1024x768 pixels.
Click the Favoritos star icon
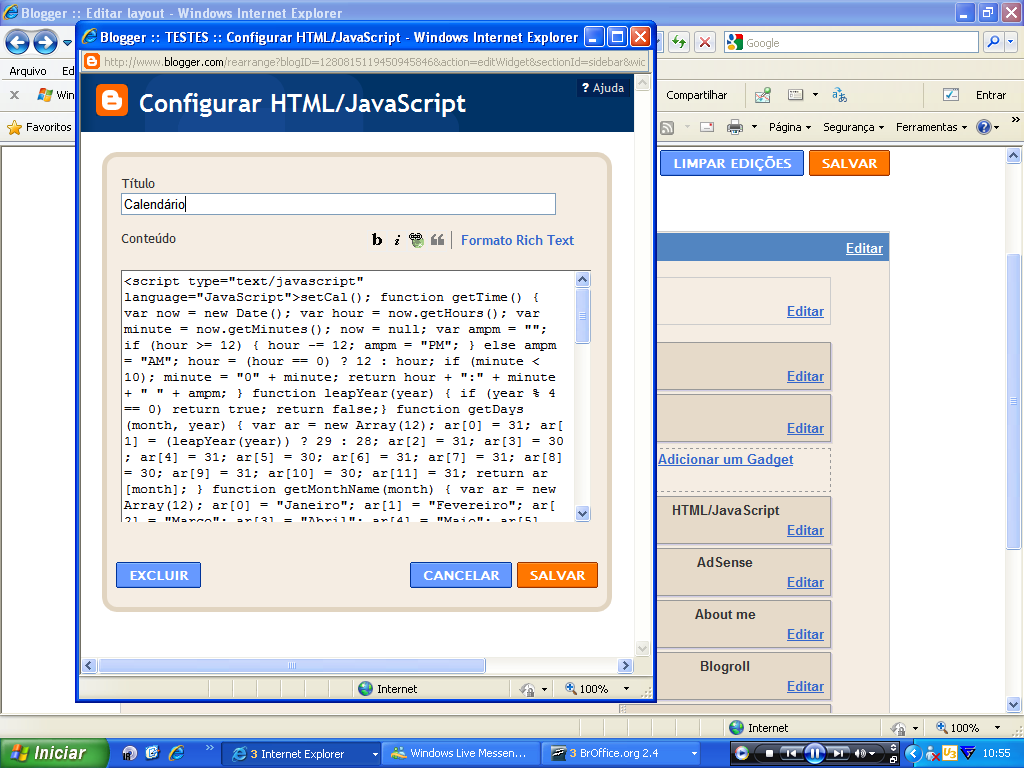pyautogui.click(x=14, y=127)
